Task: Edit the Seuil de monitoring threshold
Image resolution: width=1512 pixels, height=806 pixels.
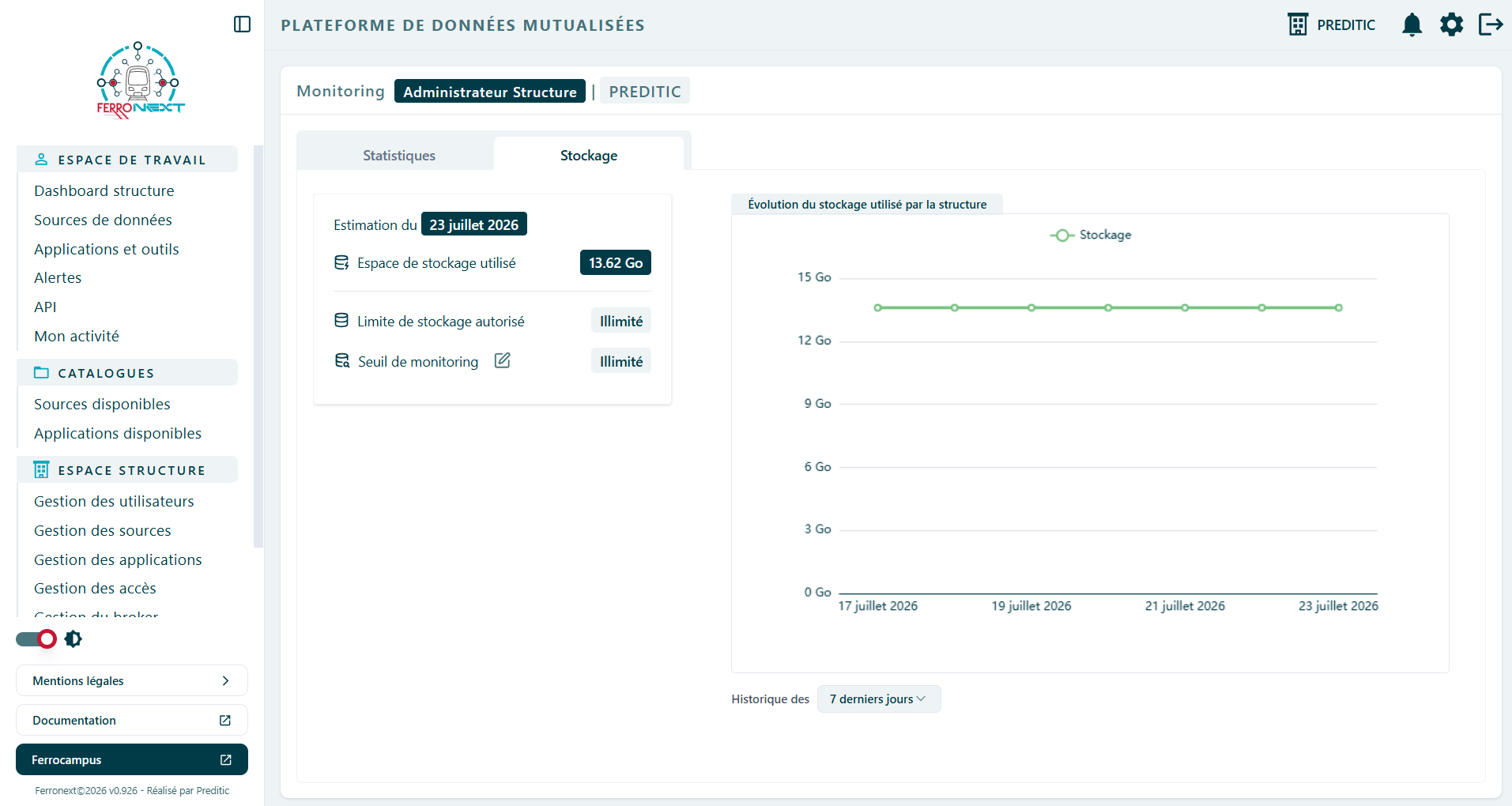Action: click(x=503, y=360)
